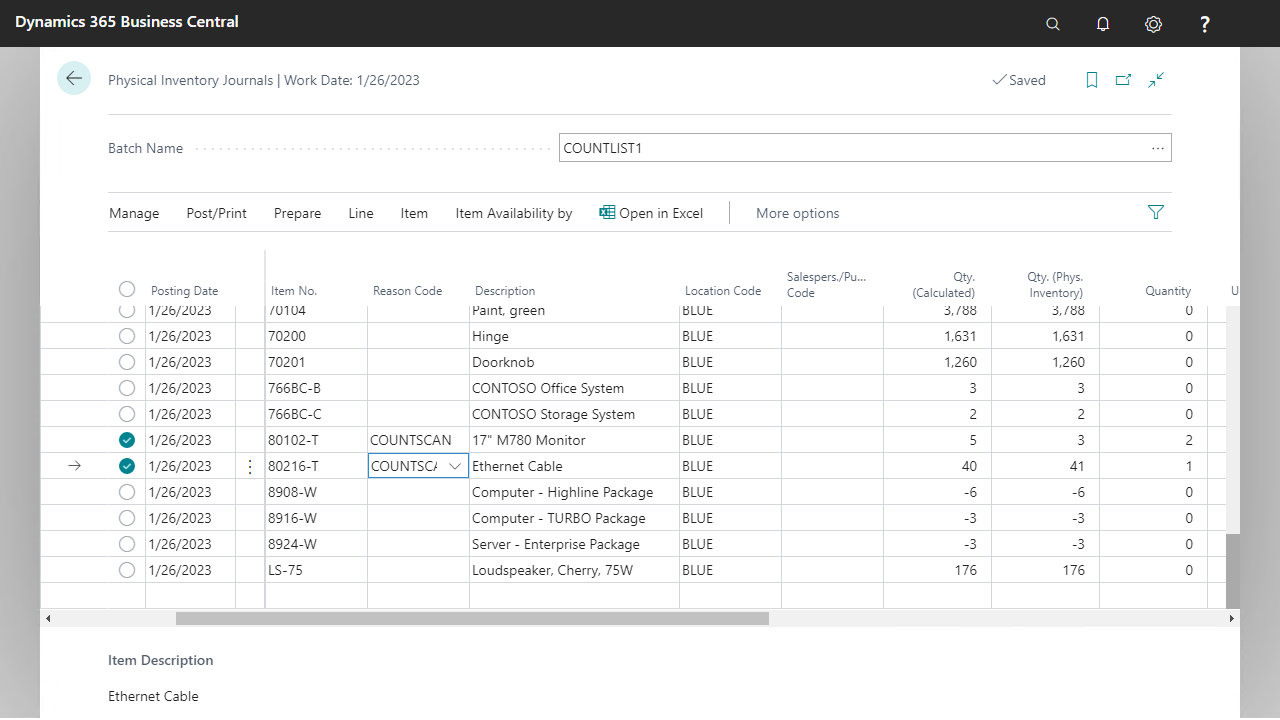Show more options for 80216-T row
This screenshot has height=720, width=1280.
point(250,466)
